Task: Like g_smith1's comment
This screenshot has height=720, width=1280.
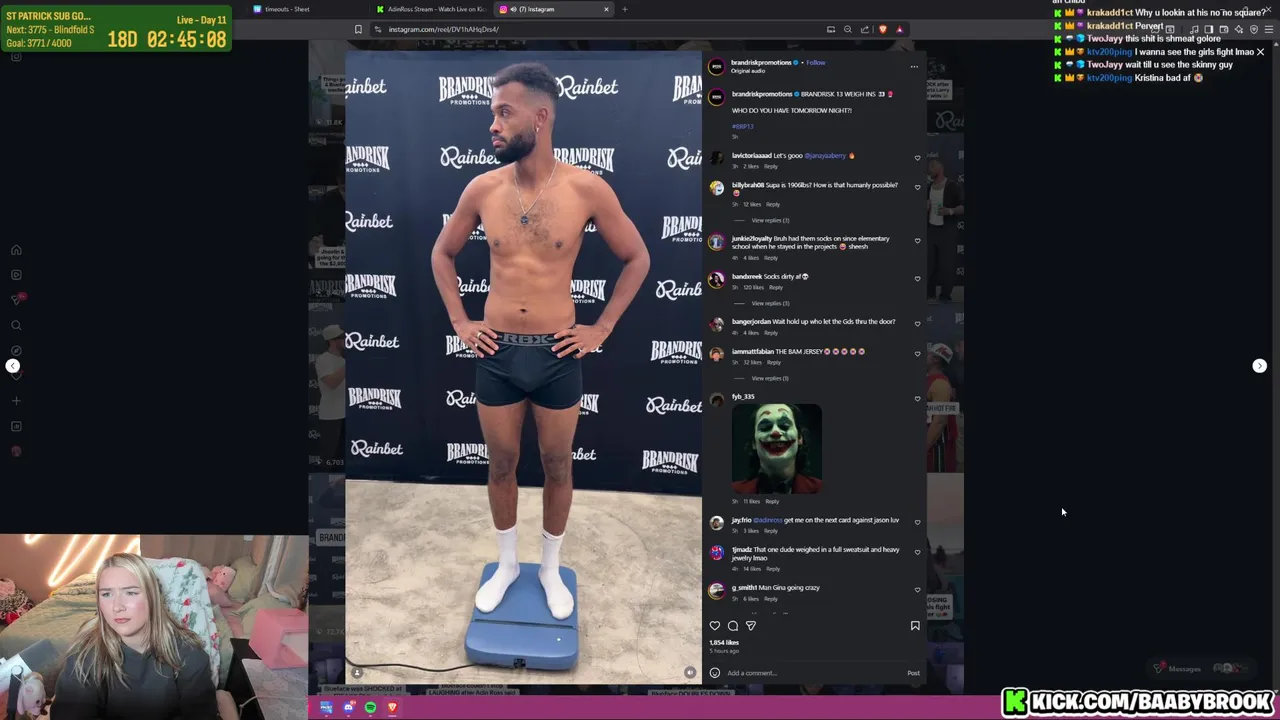Action: pyautogui.click(x=917, y=590)
